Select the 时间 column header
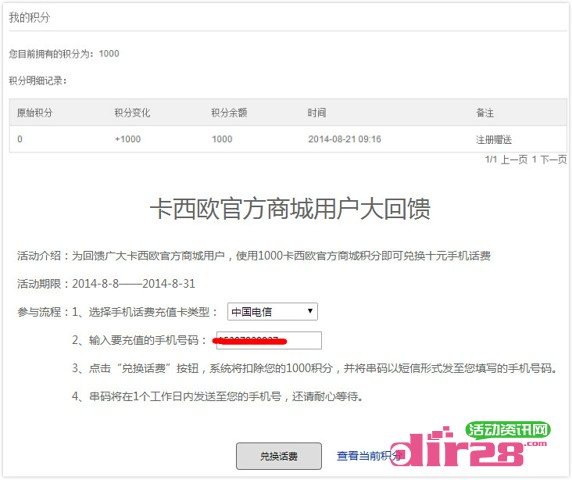This screenshot has height=480, width=572. click(x=317, y=113)
